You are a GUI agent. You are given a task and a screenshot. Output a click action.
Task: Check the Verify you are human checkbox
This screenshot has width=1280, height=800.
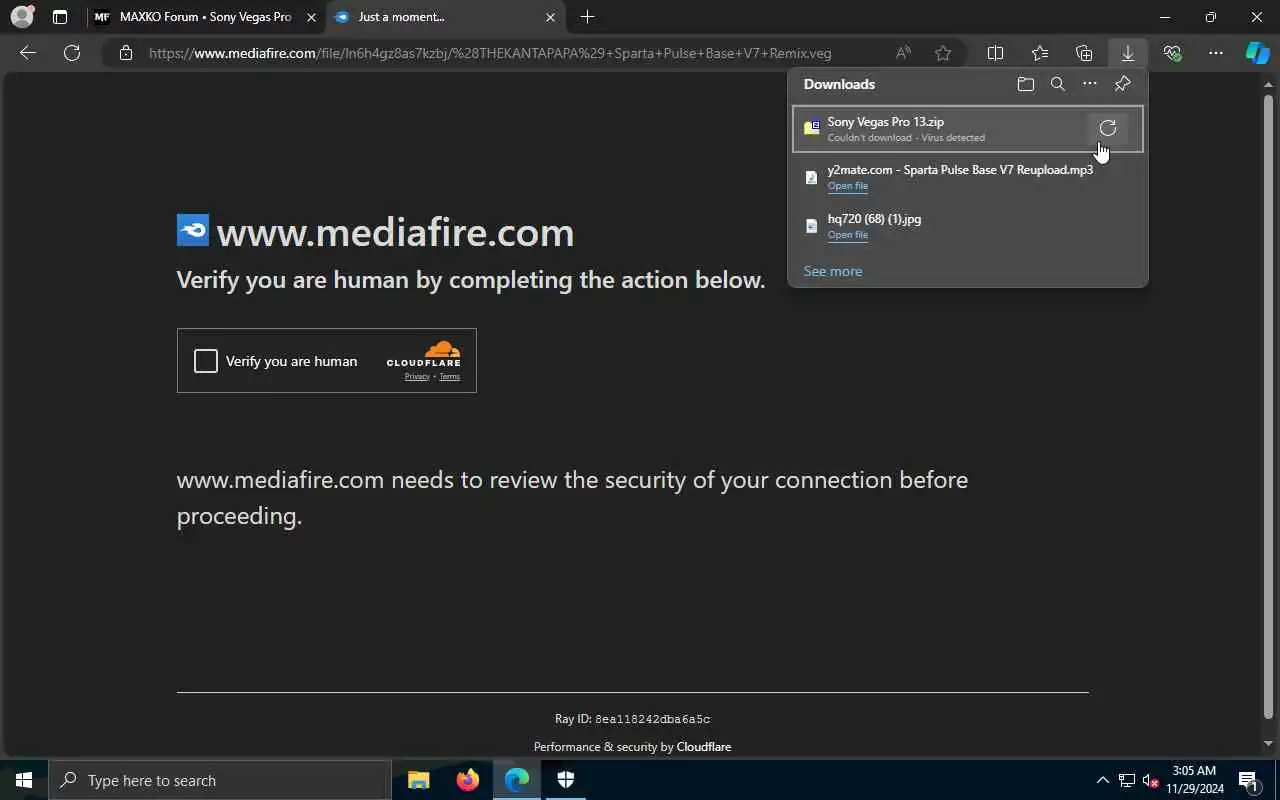205,361
